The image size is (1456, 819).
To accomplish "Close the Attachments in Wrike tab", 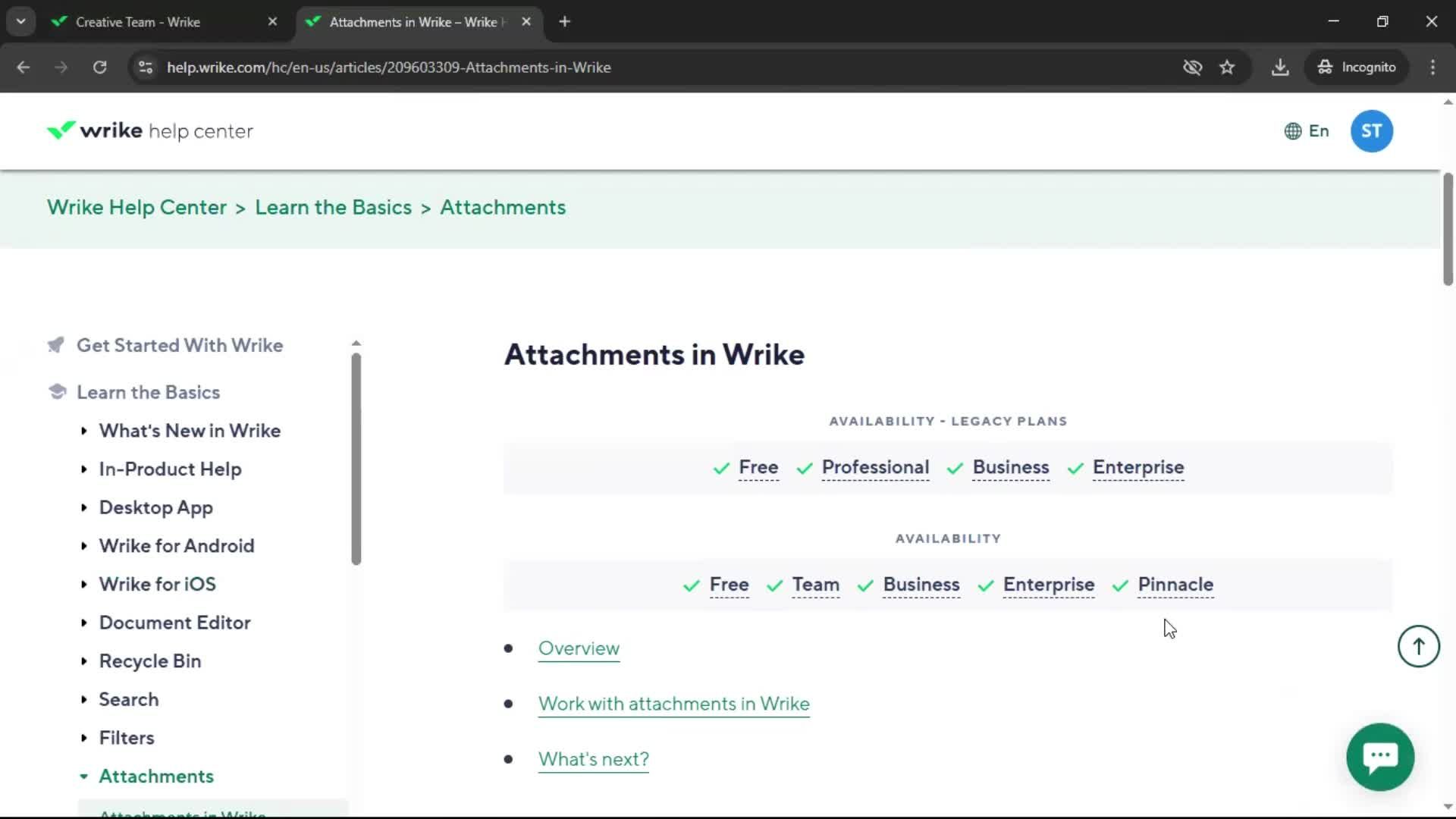I will coord(526,22).
